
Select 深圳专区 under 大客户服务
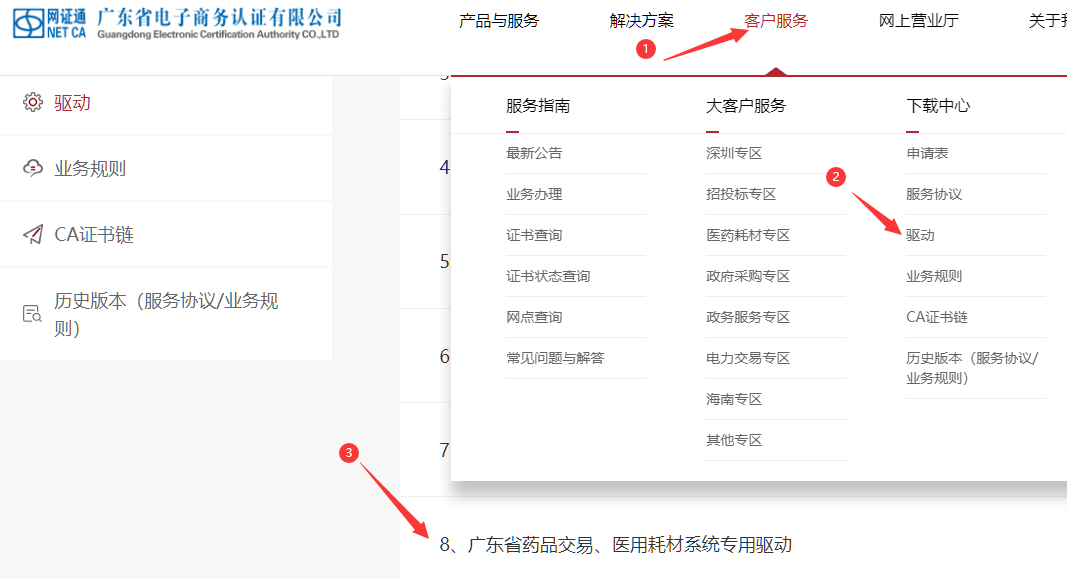click(x=734, y=153)
